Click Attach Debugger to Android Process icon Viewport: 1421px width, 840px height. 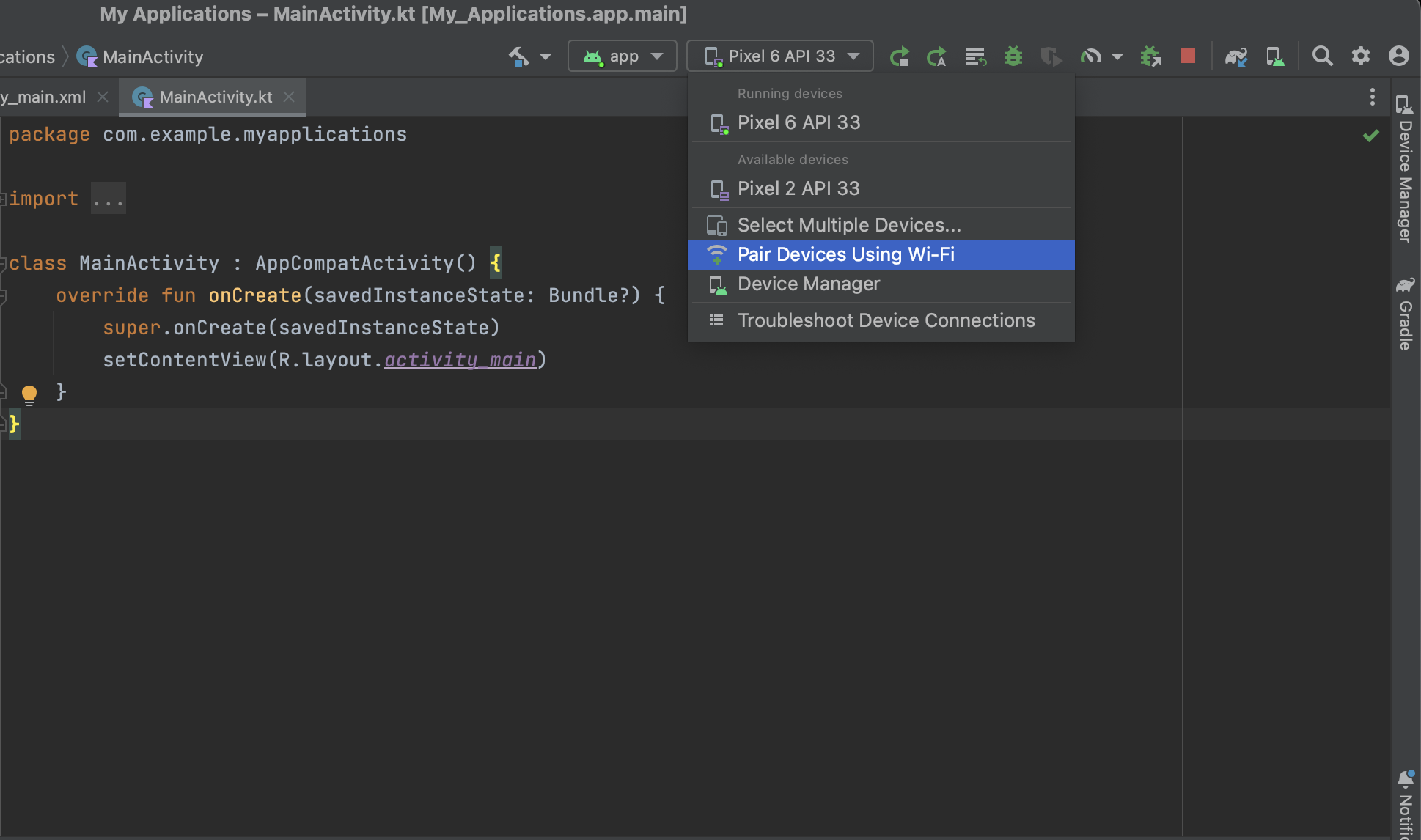click(x=1150, y=56)
